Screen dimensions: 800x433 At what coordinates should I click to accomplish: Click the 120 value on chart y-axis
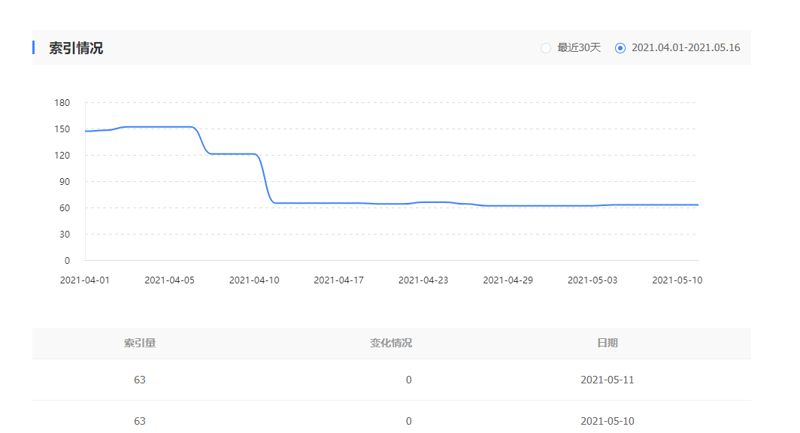pos(62,156)
